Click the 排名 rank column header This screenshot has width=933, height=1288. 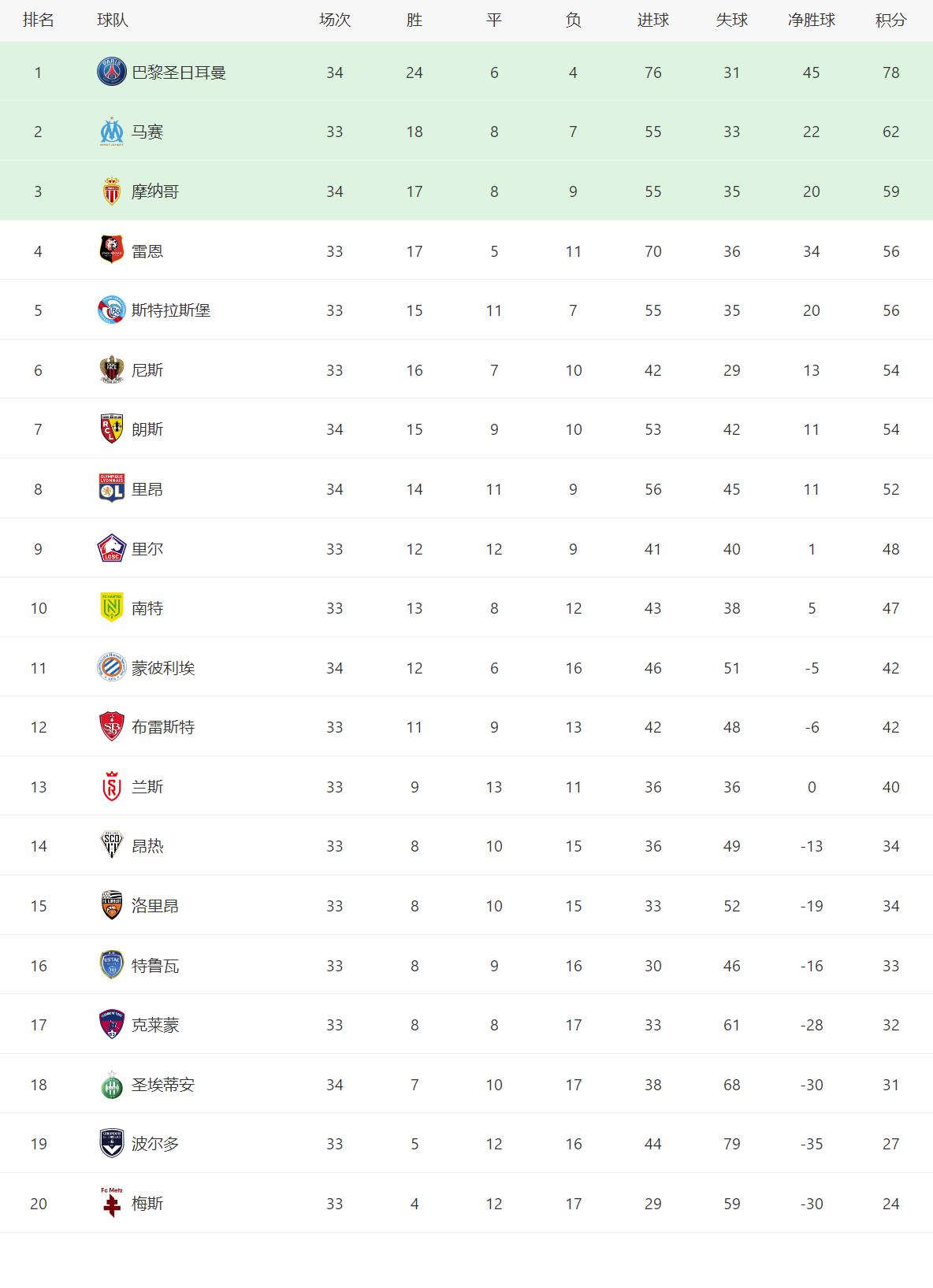[38, 20]
